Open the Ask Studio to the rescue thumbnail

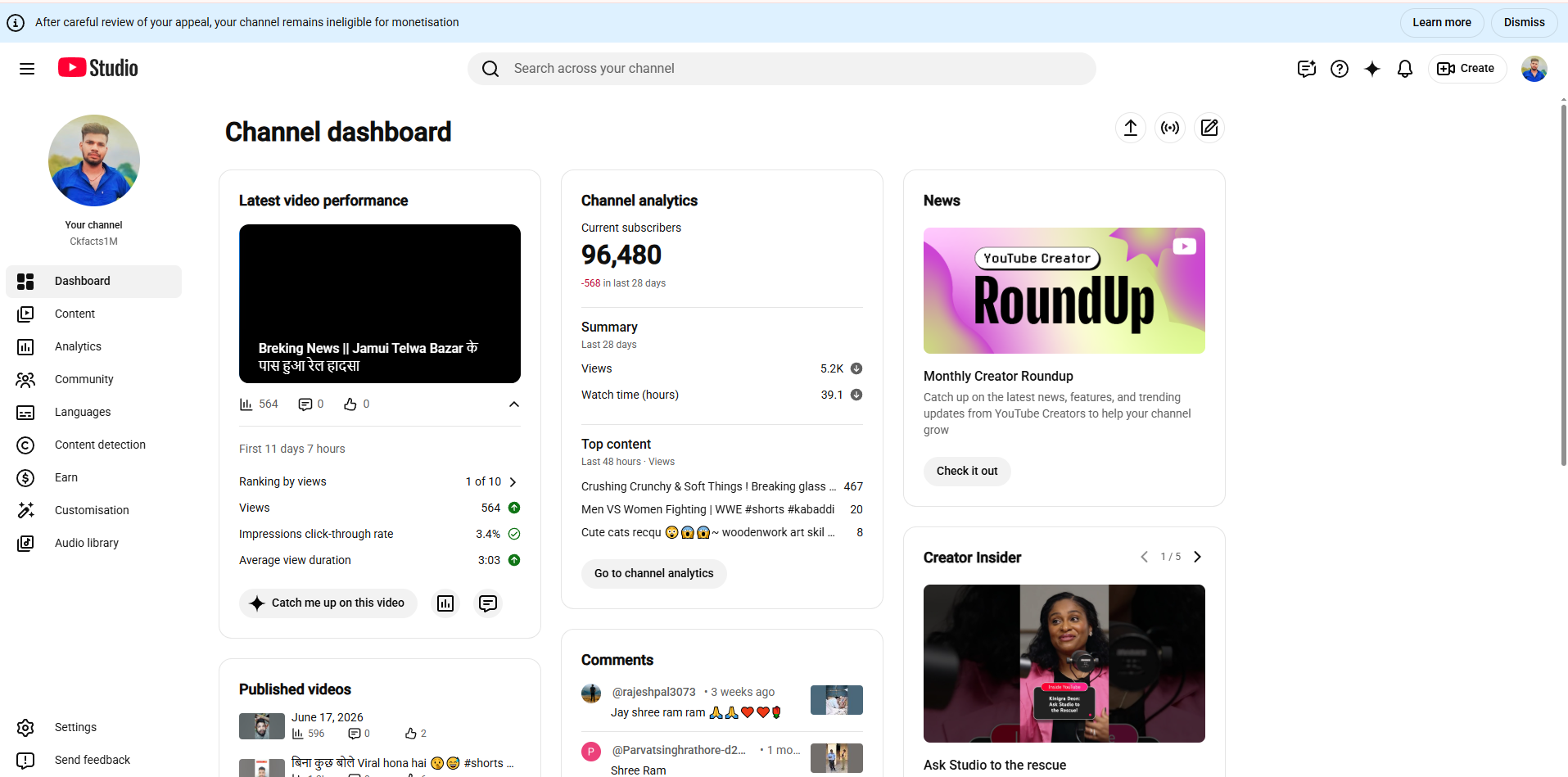(x=1064, y=664)
